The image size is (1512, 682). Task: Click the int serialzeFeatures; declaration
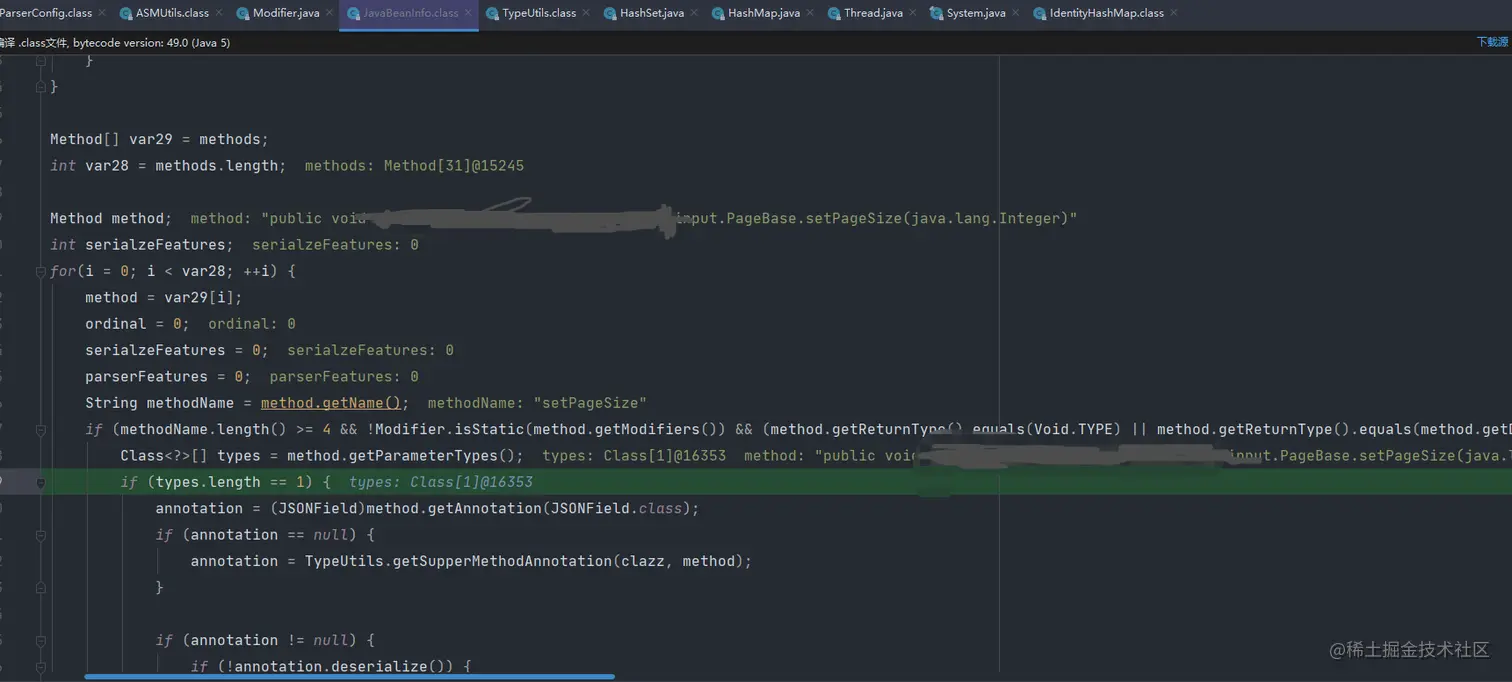[x=142, y=244]
